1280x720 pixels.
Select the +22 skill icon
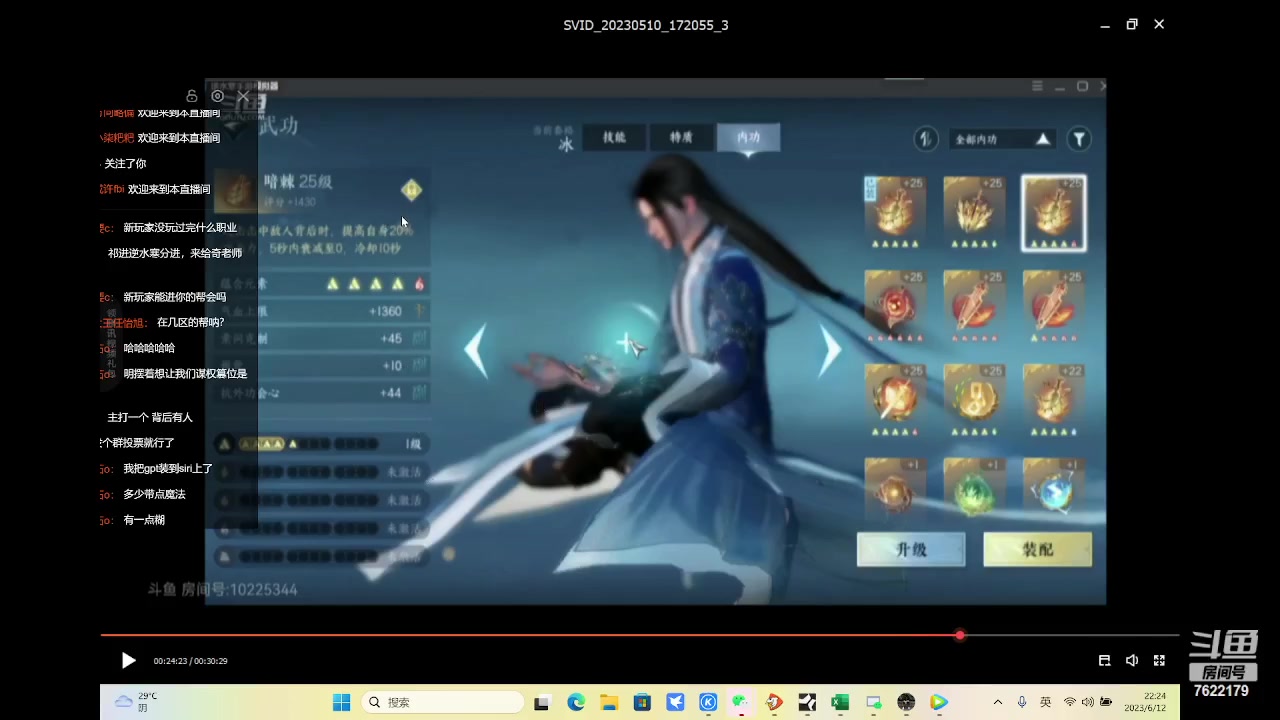click(x=1053, y=401)
